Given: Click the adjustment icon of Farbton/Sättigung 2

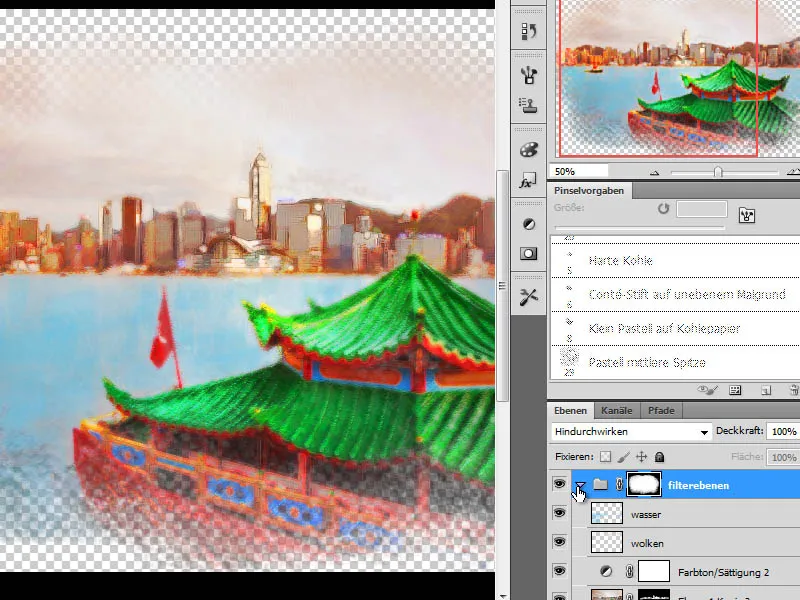Looking at the screenshot, I should click(x=606, y=571).
